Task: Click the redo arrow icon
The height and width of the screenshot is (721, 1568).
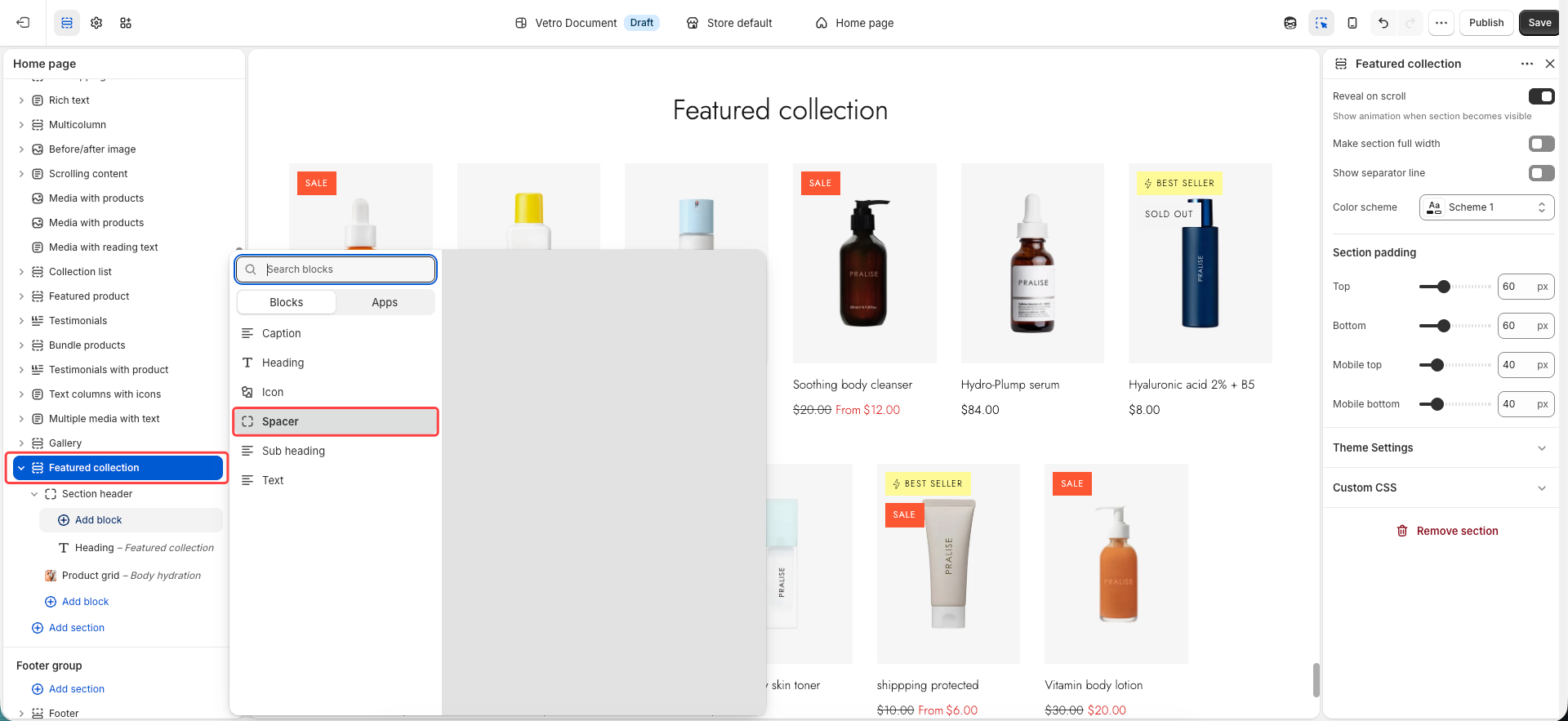Action: 1410,23
